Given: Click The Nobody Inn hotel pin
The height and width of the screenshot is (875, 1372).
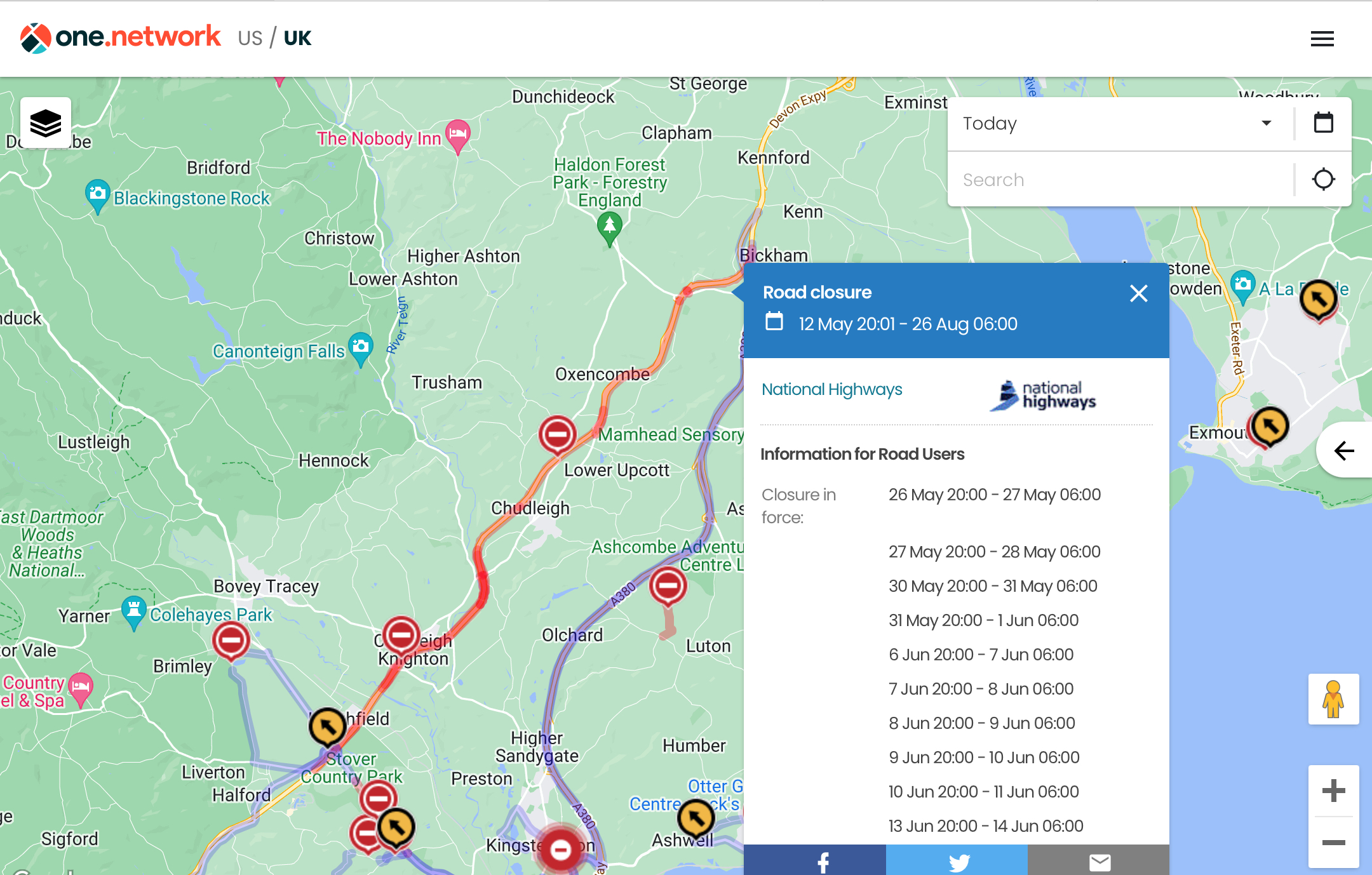Looking at the screenshot, I should (457, 136).
